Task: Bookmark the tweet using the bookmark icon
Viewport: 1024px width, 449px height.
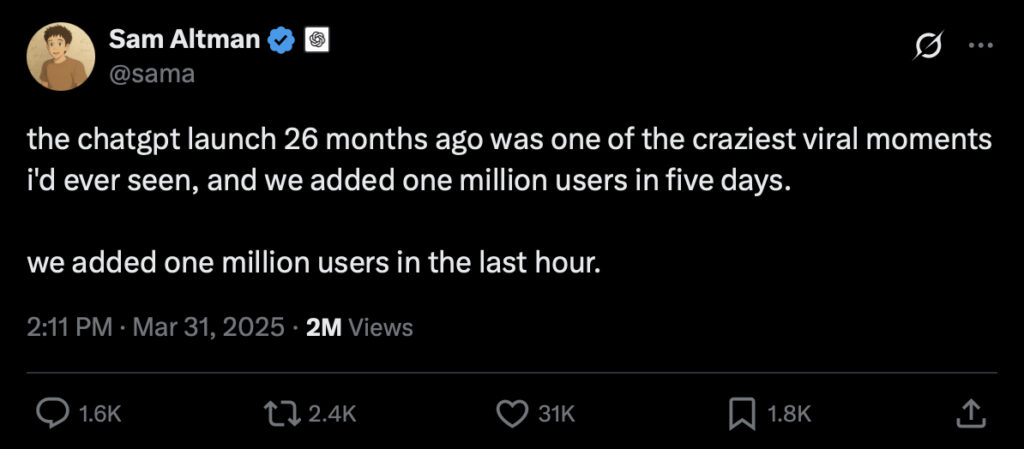Action: click(x=742, y=413)
